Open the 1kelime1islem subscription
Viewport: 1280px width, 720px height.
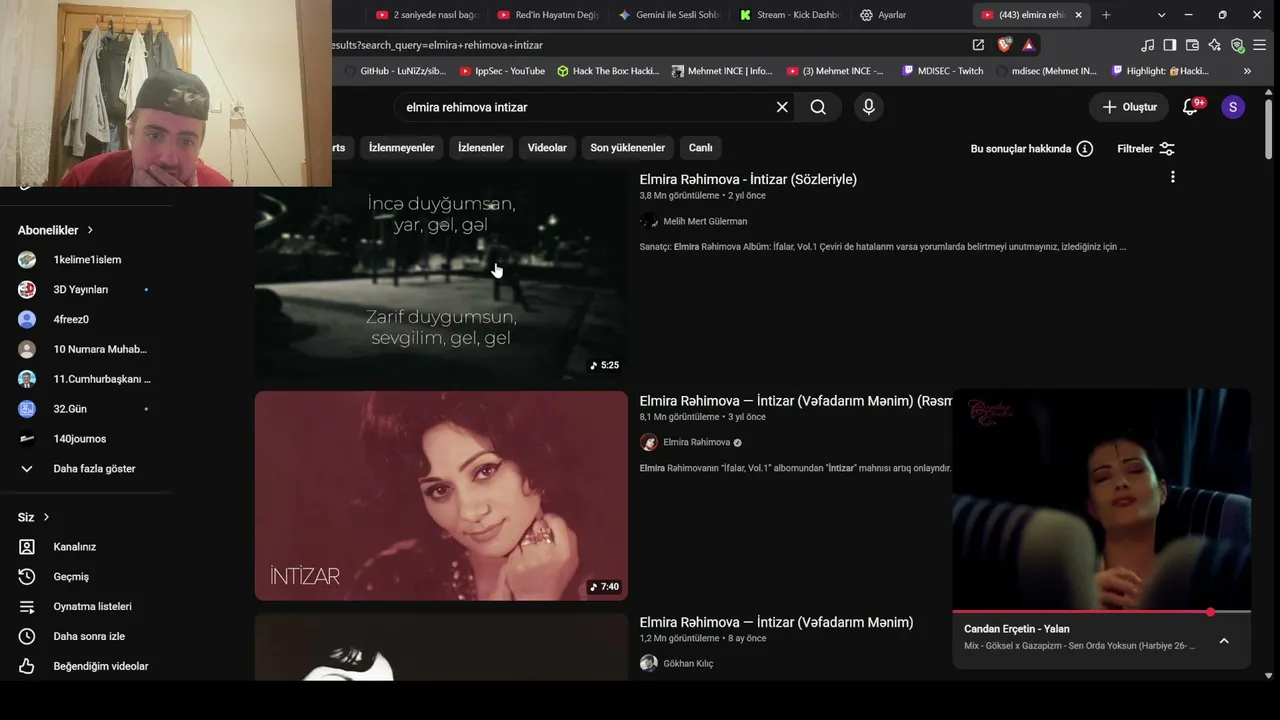click(x=85, y=260)
